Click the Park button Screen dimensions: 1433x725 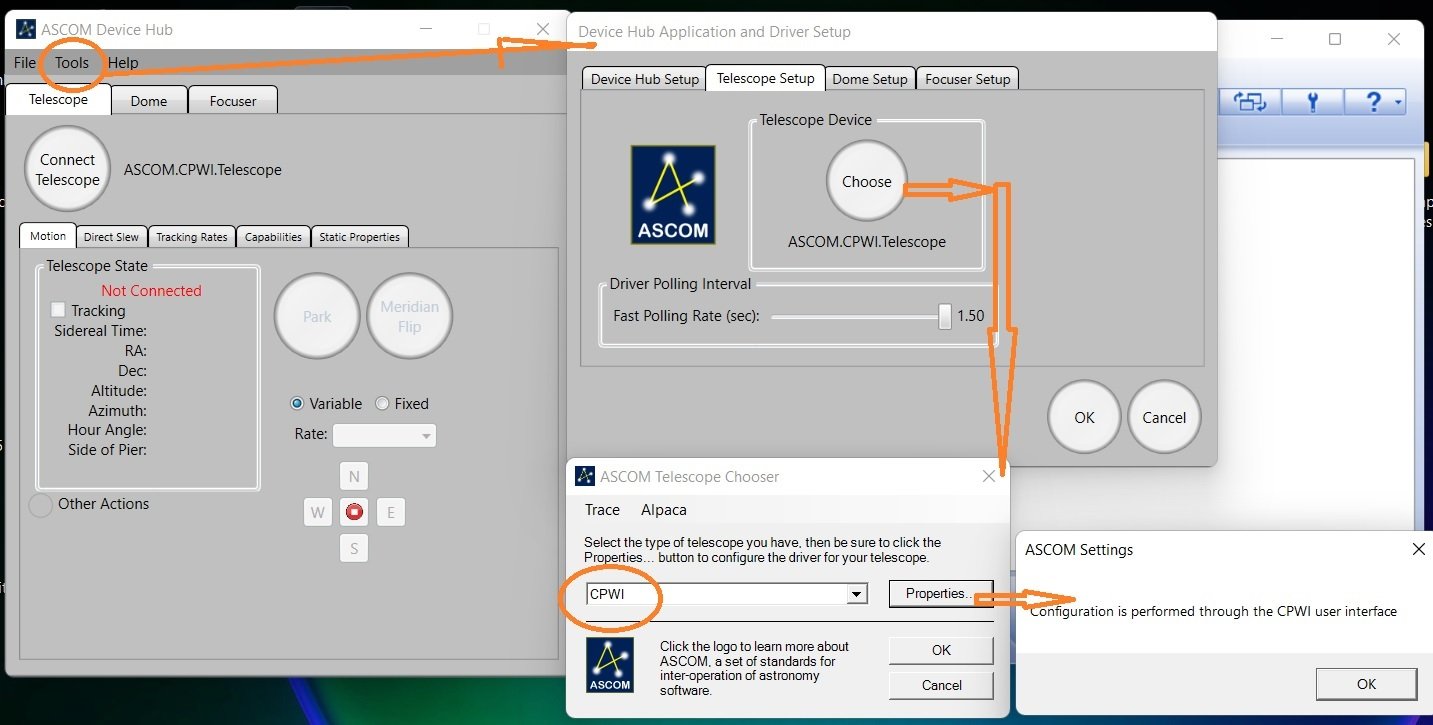pos(317,317)
